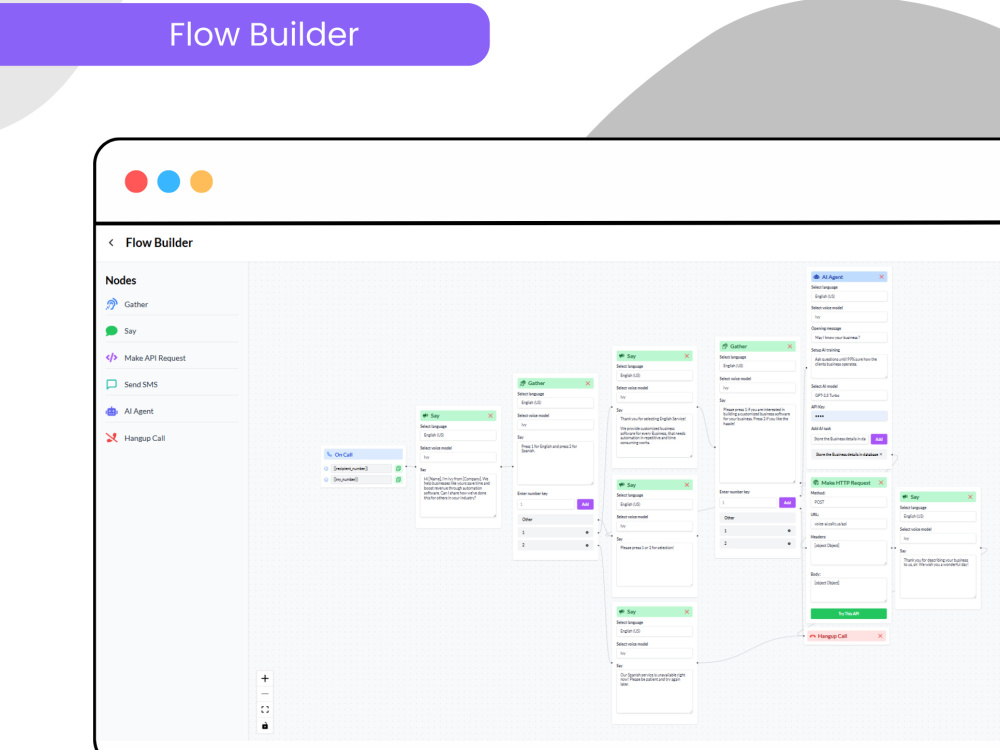Pick the Gather node icon in Nodes sidebar
The height and width of the screenshot is (750, 1000).
click(x=112, y=304)
